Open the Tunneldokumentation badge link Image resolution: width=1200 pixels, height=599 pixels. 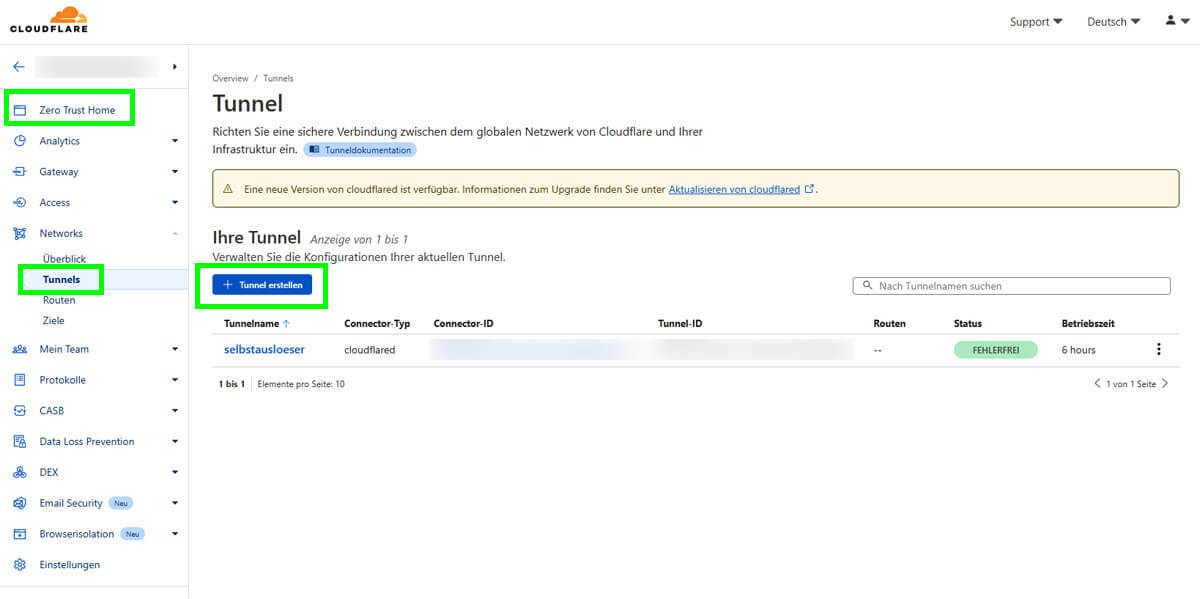pyautogui.click(x=360, y=150)
